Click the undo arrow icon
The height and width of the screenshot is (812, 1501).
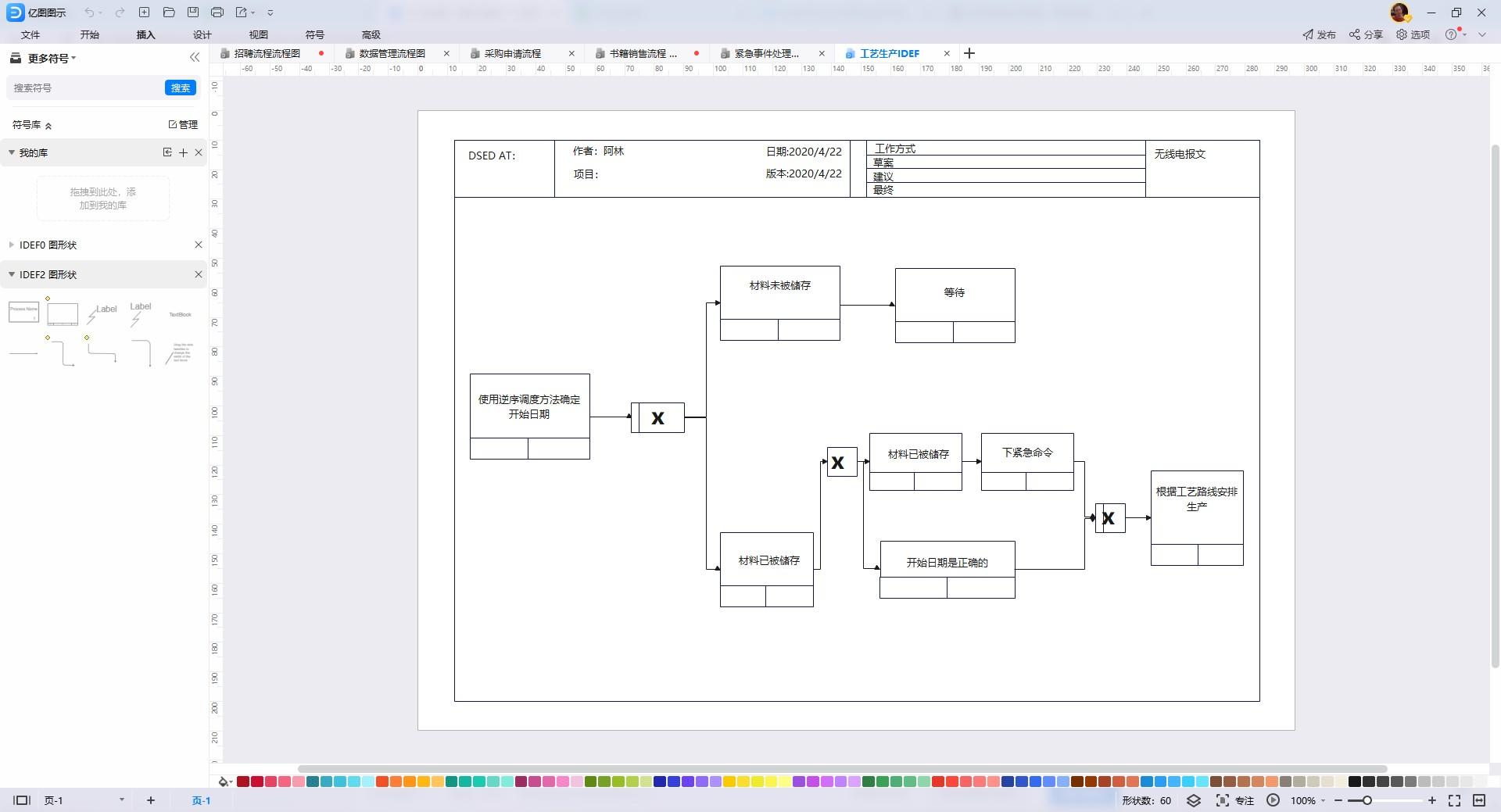click(89, 13)
